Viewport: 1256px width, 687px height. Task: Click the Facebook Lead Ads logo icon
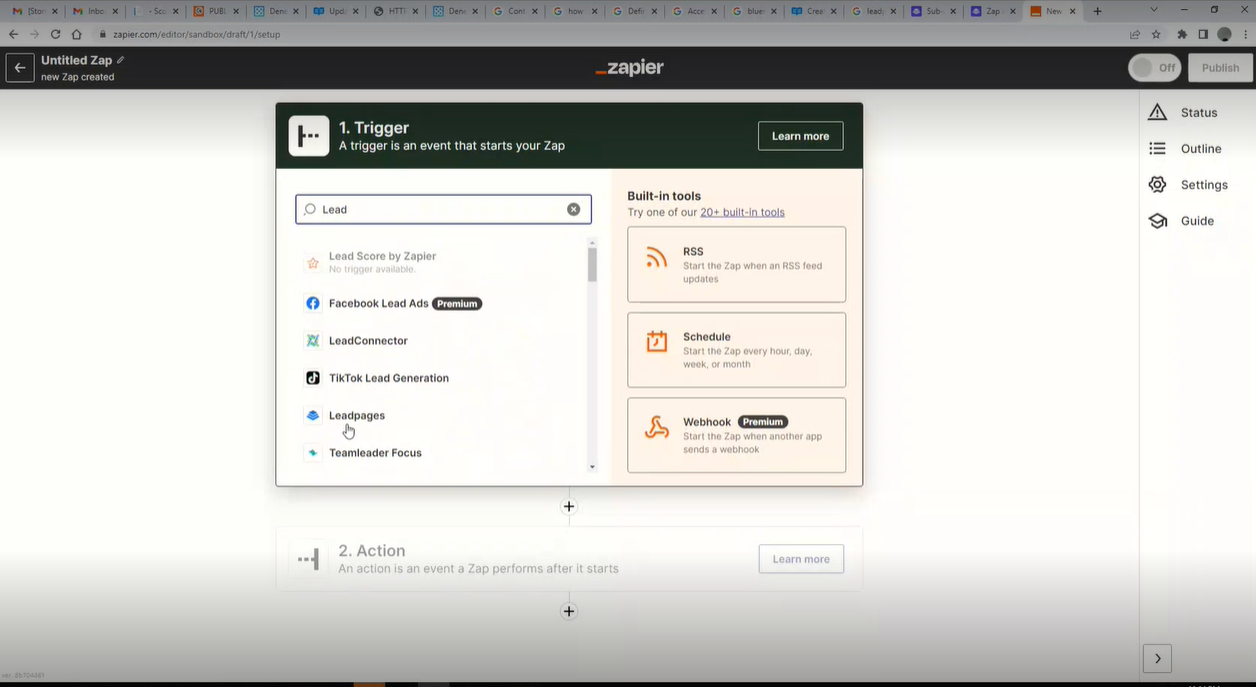313,303
